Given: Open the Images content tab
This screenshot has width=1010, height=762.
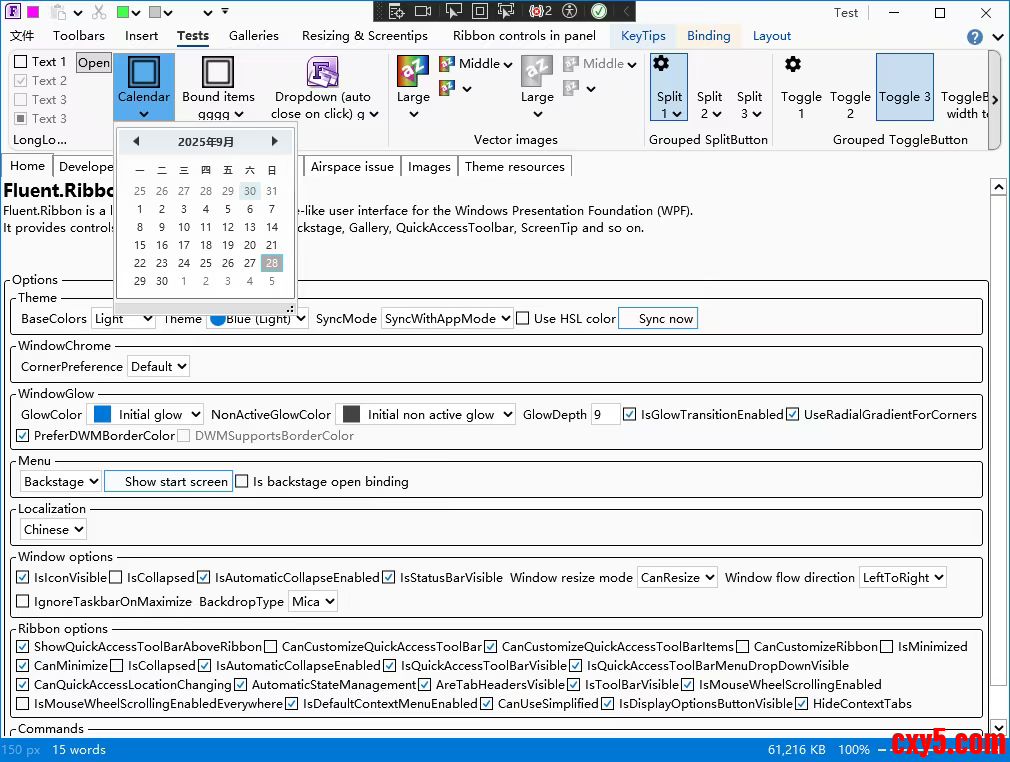Looking at the screenshot, I should (x=429, y=167).
